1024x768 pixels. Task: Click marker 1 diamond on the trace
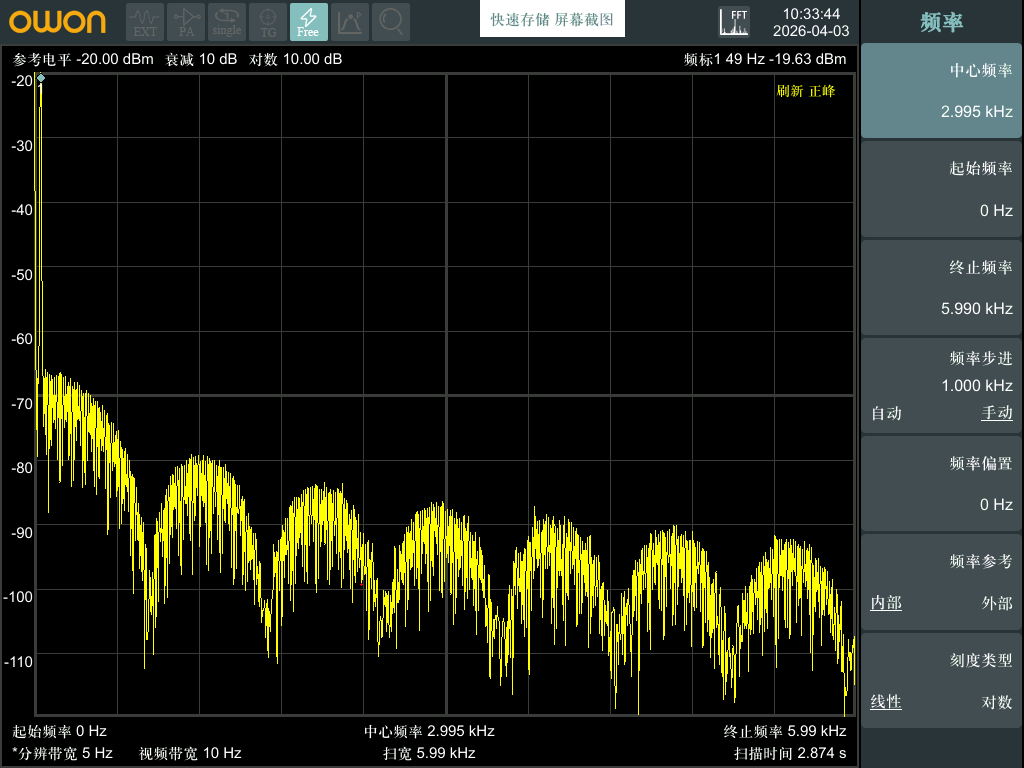point(40,78)
